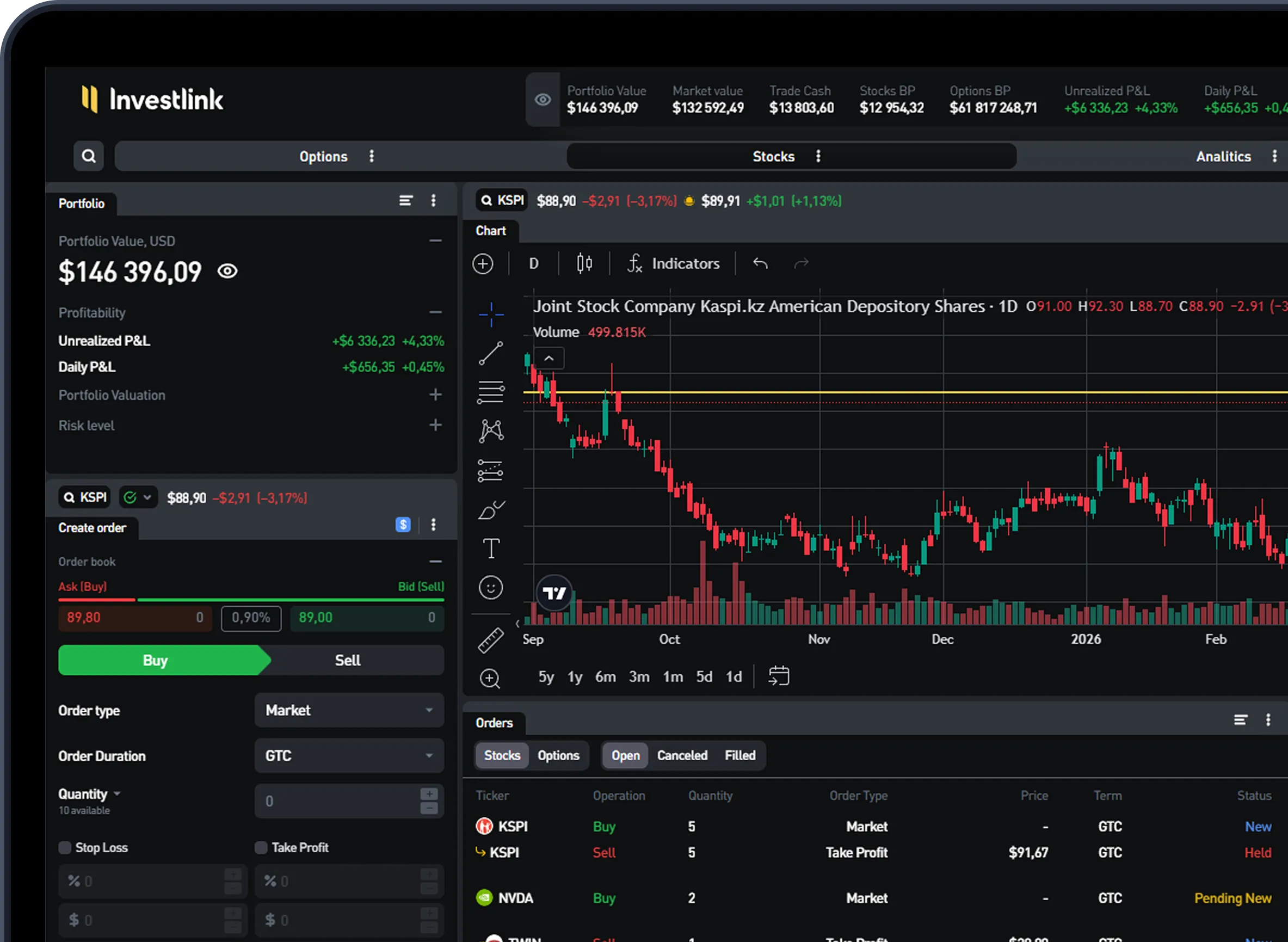The width and height of the screenshot is (1288, 942).
Task: Open the Stocks tab three-dot menu
Action: tap(818, 156)
